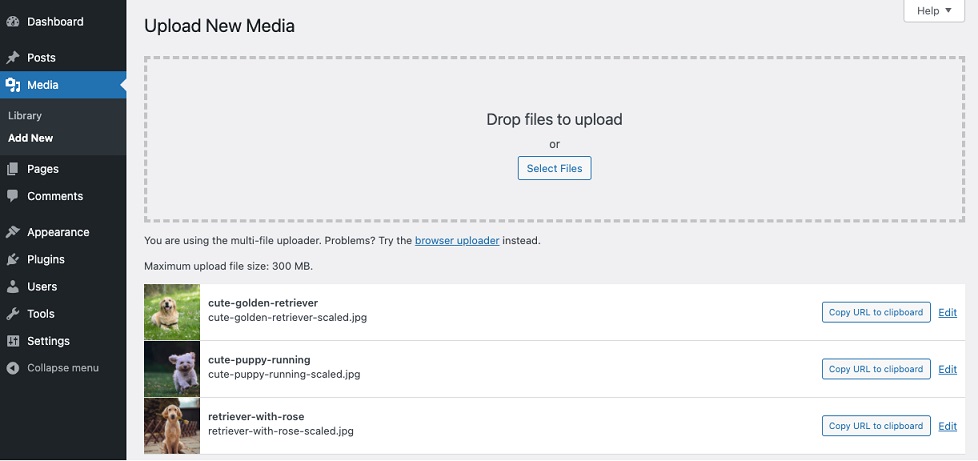
Task: Click filename retriever-with-rose-scaled.jpg
Action: 281,431
